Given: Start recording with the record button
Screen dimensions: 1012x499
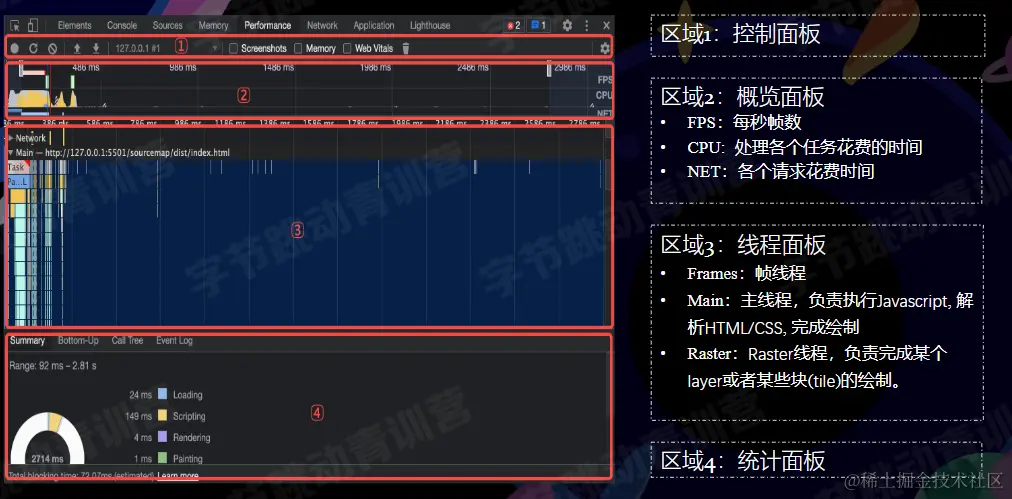Looking at the screenshot, I should [x=15, y=48].
